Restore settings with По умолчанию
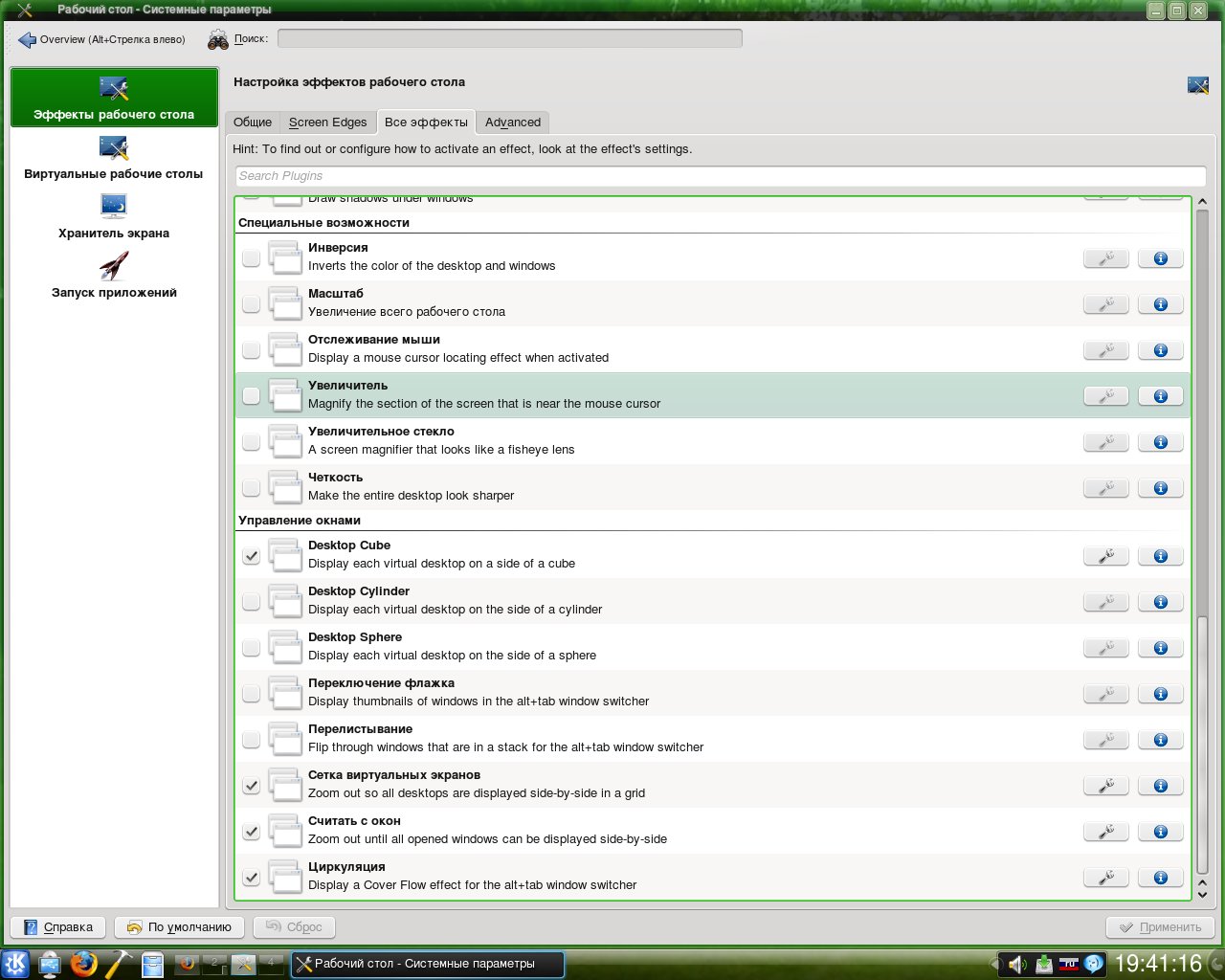 (180, 927)
